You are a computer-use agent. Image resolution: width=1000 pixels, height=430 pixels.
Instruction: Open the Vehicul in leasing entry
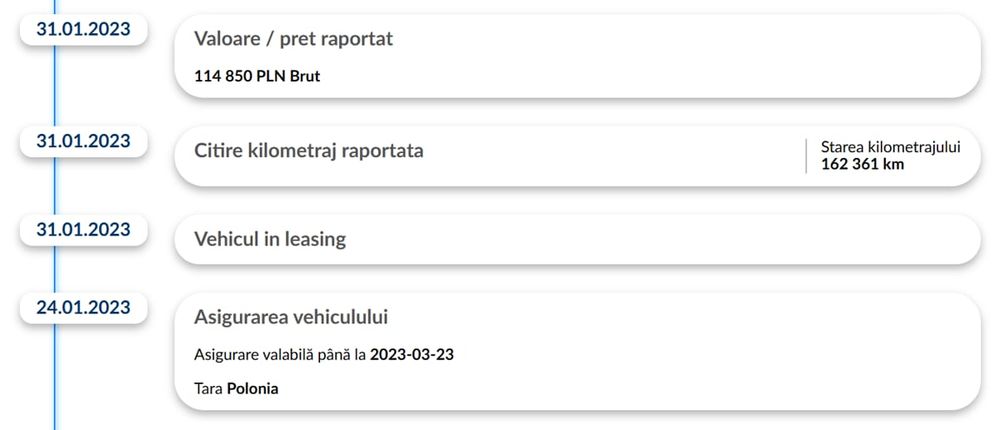point(269,239)
